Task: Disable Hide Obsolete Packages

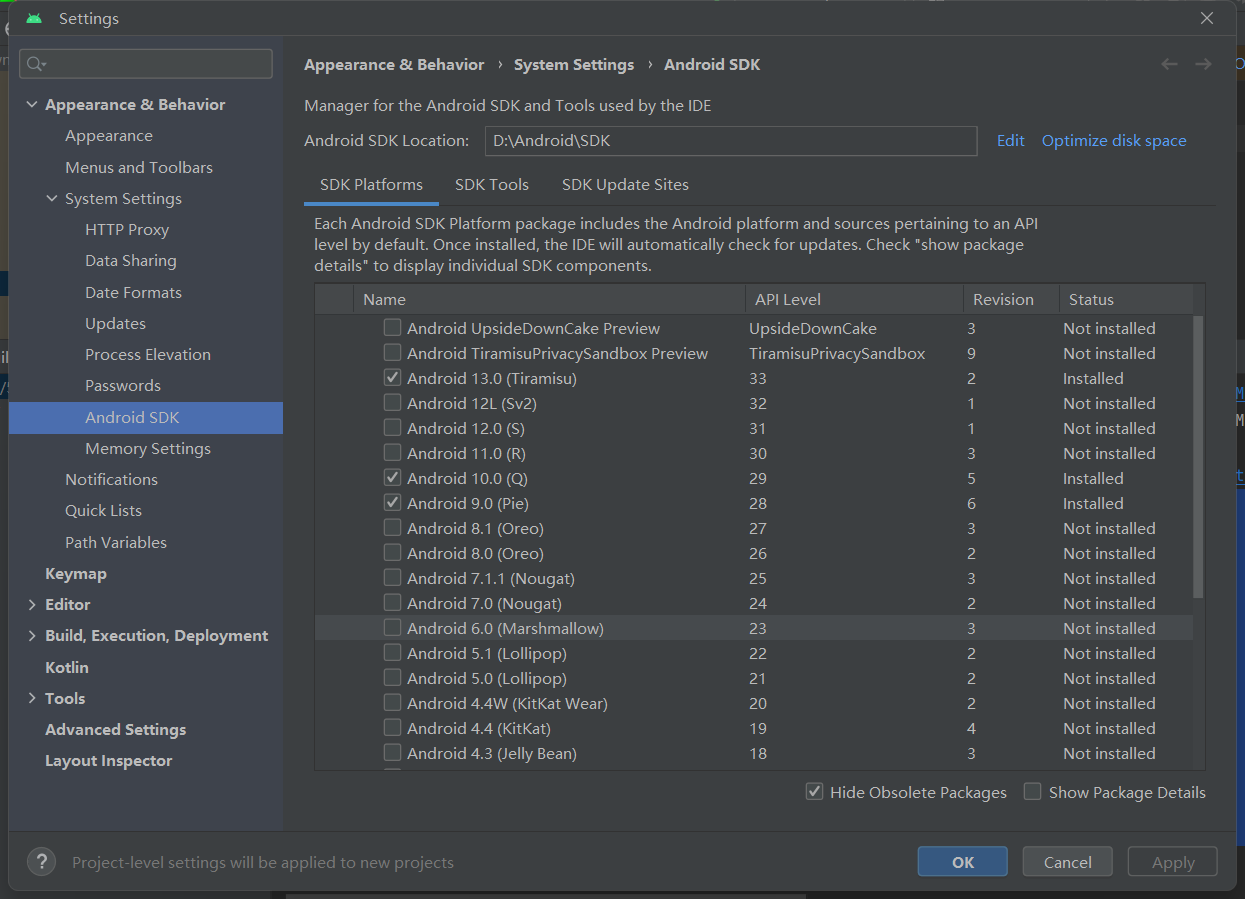Action: 814,791
